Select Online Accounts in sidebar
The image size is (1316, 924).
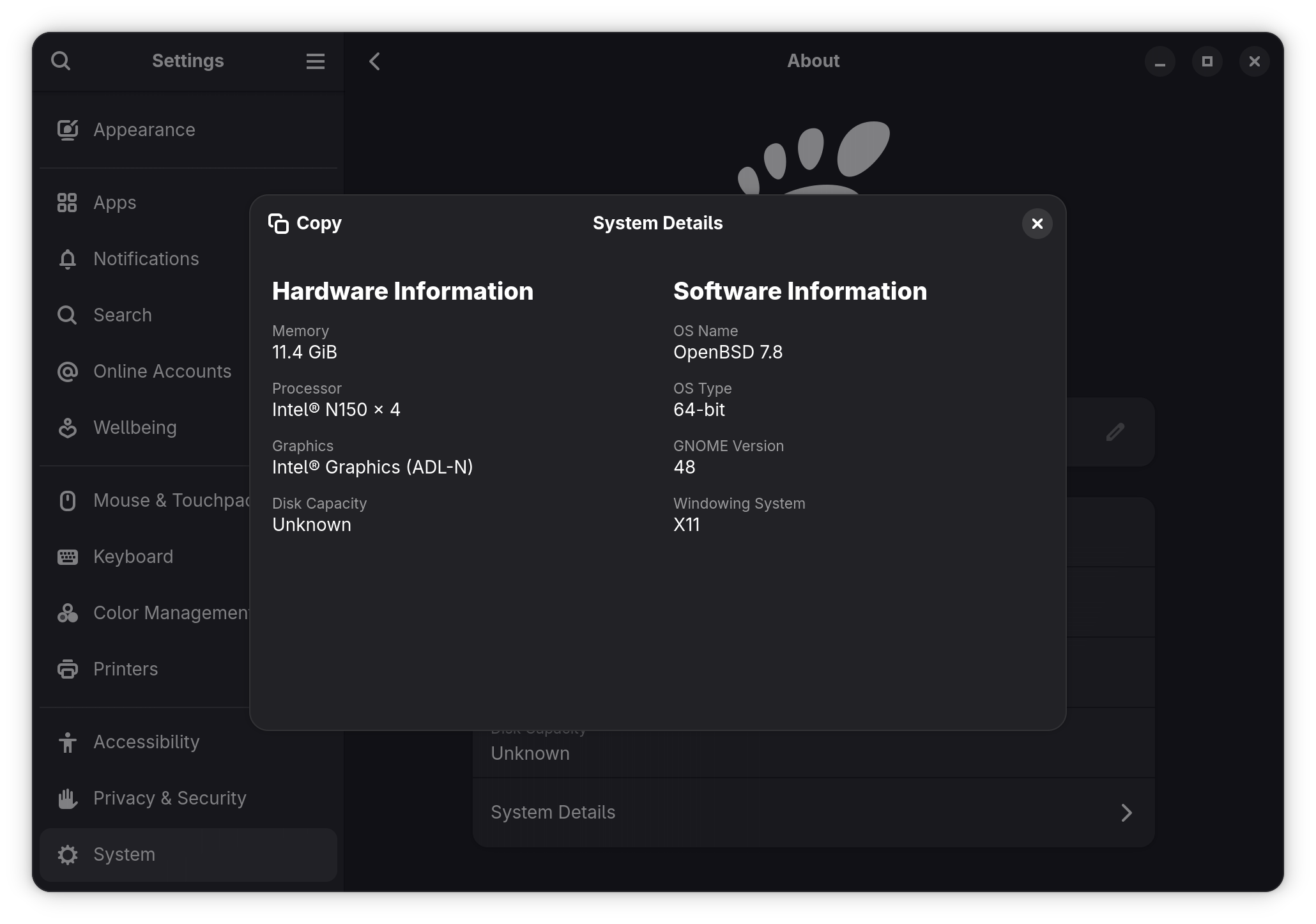click(162, 371)
